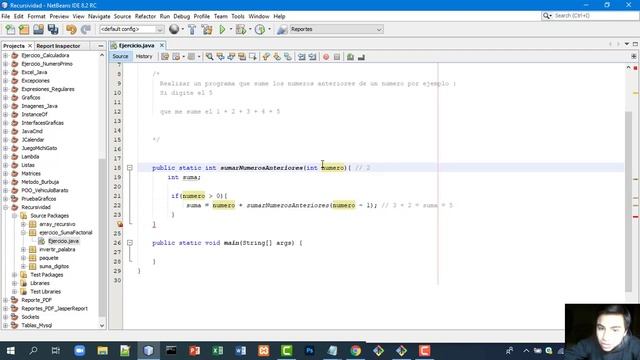Click the Find Selection magnifier icon in editor toolbar

tap(209, 57)
